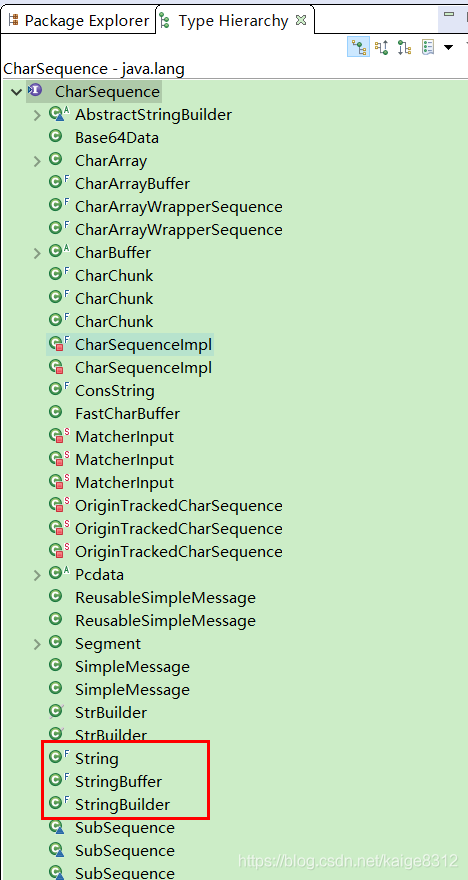This screenshot has width=468, height=880.
Task: Toggle Show the Type Hierarchy button
Action: click(359, 48)
